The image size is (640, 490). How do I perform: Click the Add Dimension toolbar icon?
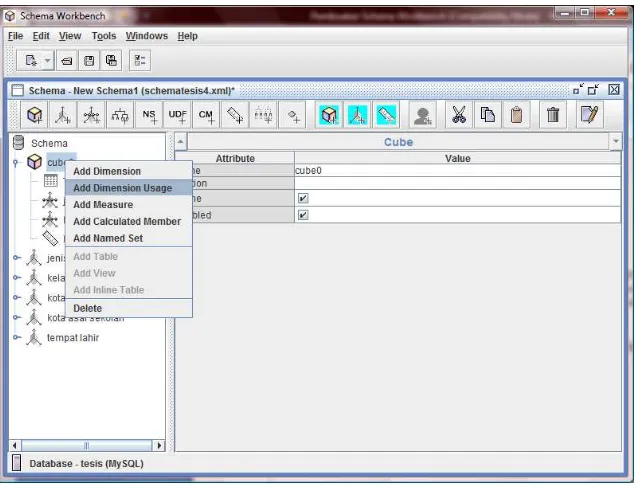63,115
